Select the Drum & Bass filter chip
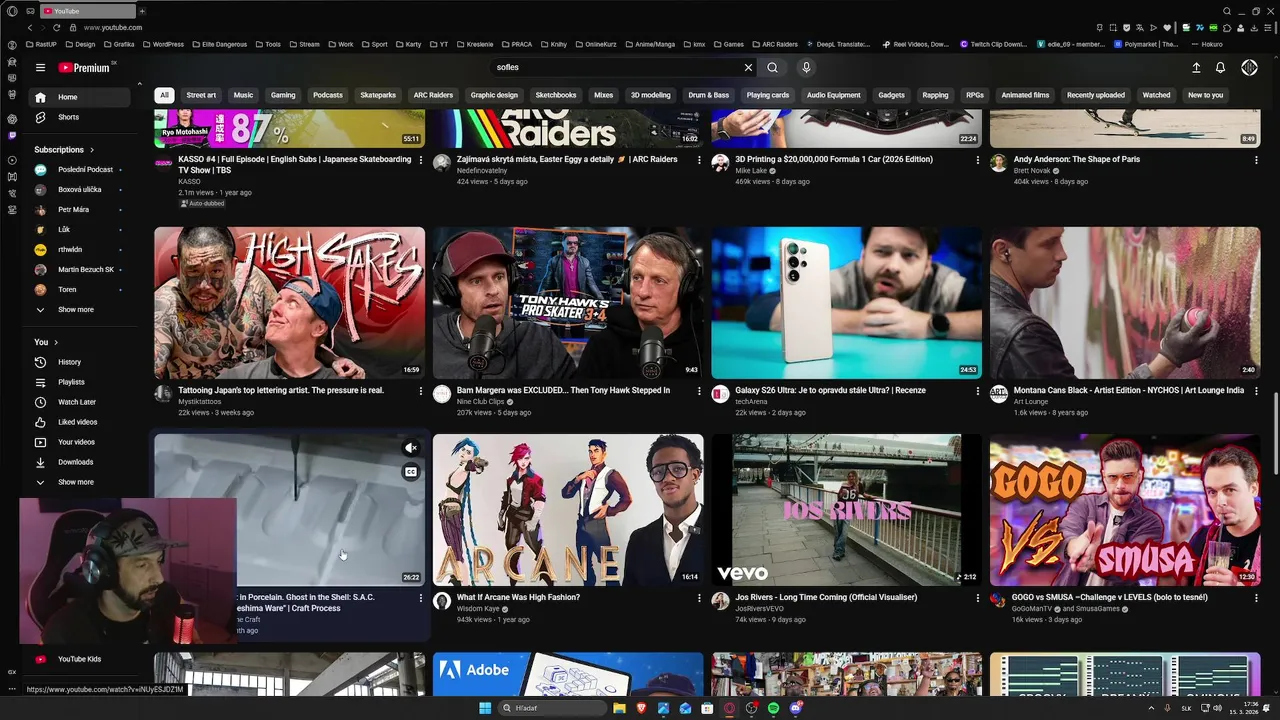 [708, 95]
